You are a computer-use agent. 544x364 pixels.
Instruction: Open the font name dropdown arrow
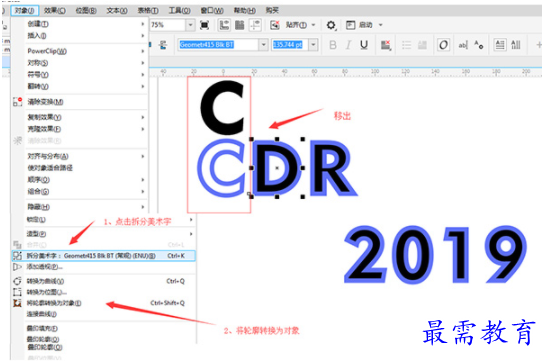[263, 45]
